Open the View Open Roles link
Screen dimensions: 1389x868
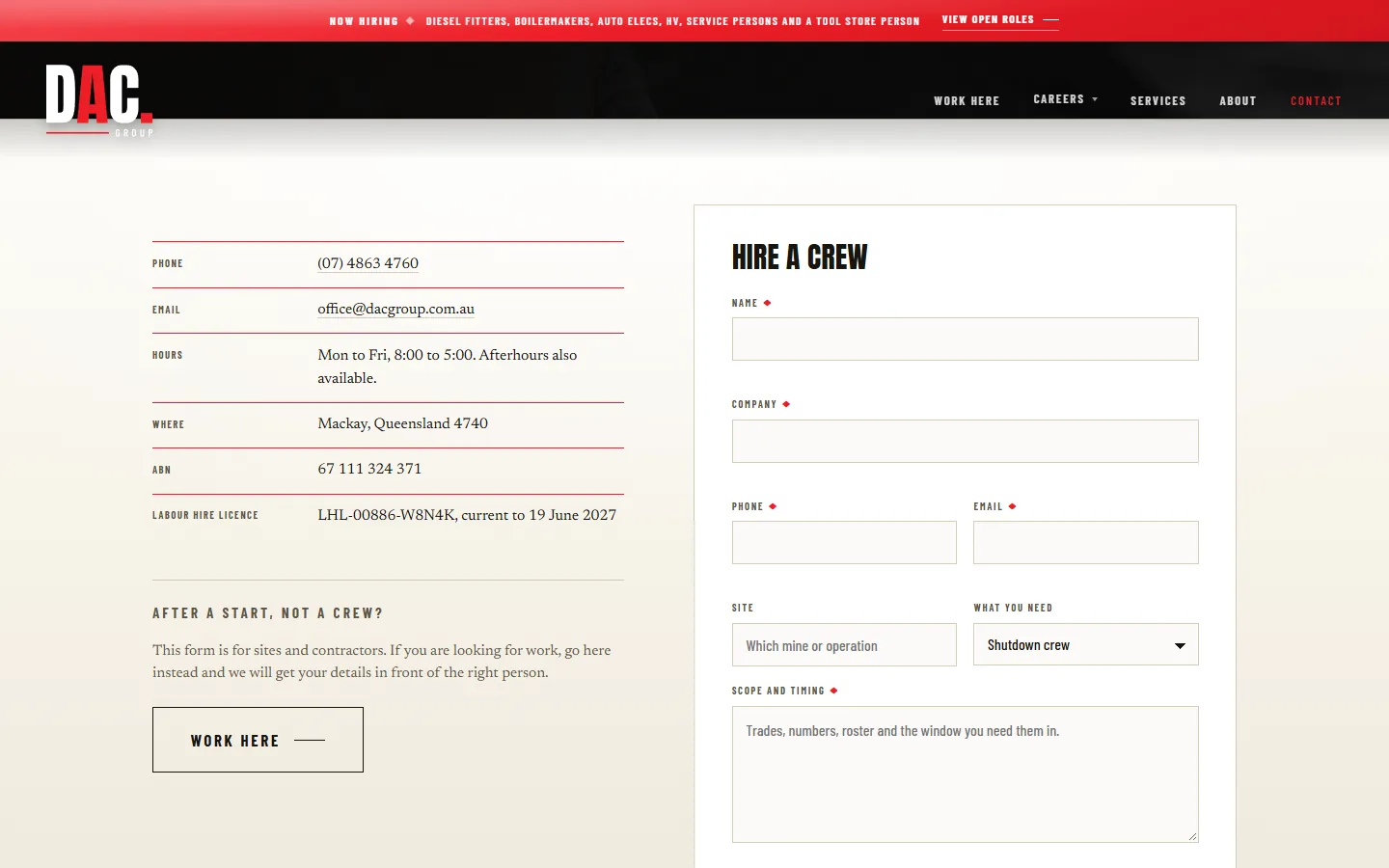pos(1000,20)
